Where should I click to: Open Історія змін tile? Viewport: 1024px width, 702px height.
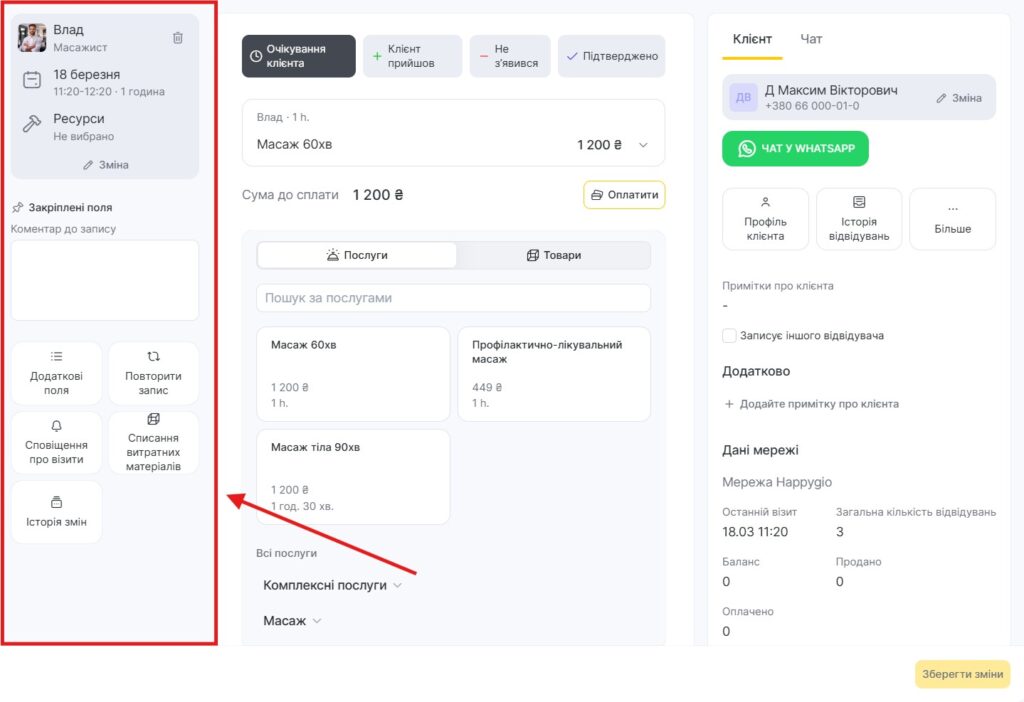[56, 511]
